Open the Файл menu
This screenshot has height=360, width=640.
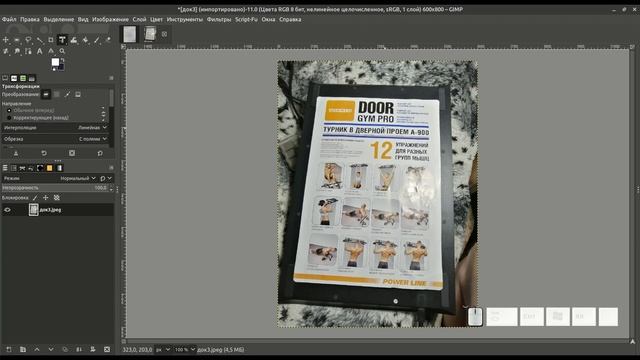9,19
